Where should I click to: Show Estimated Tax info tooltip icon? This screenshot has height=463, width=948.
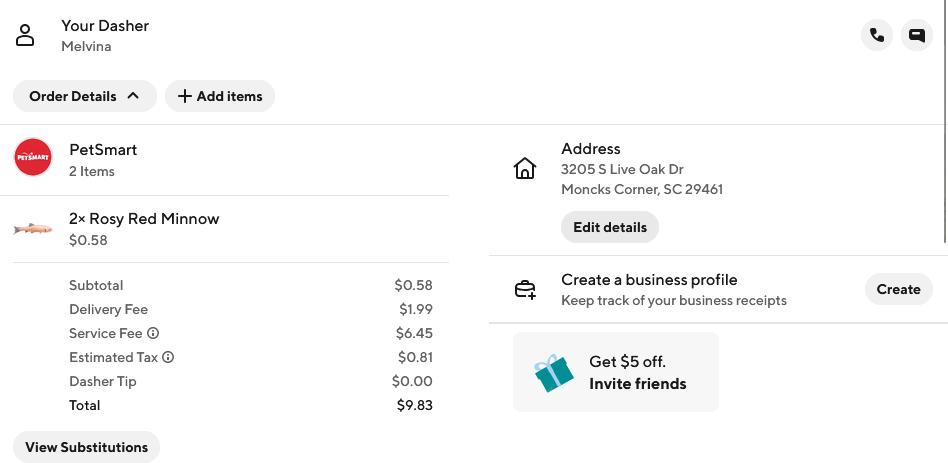click(168, 357)
